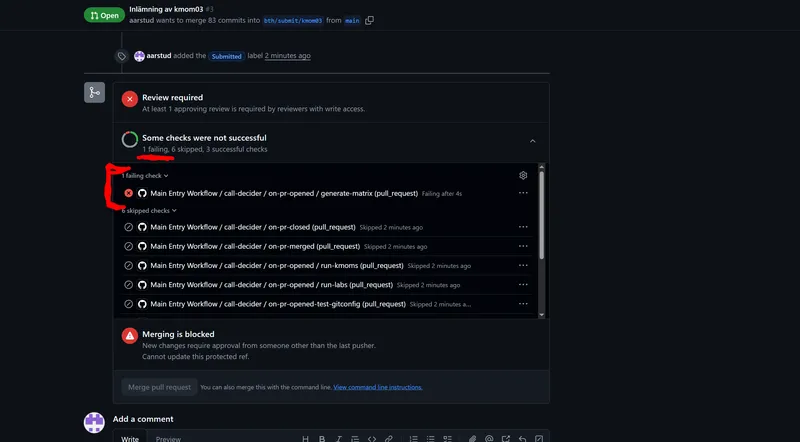Screen dimensions: 800x442
Task: Collapse the checks summary section chevron
Action: (x=532, y=142)
